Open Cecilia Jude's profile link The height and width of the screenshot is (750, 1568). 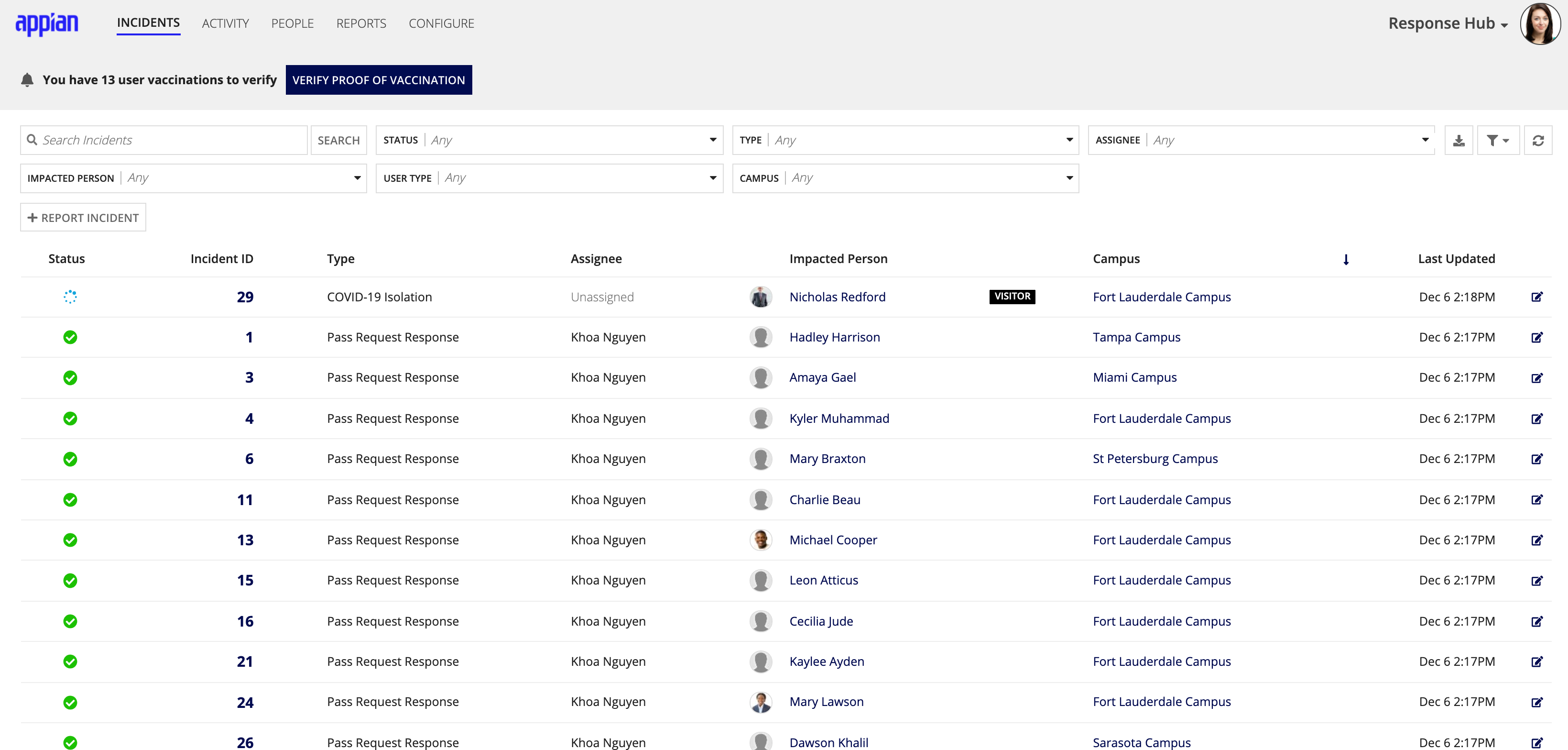820,621
